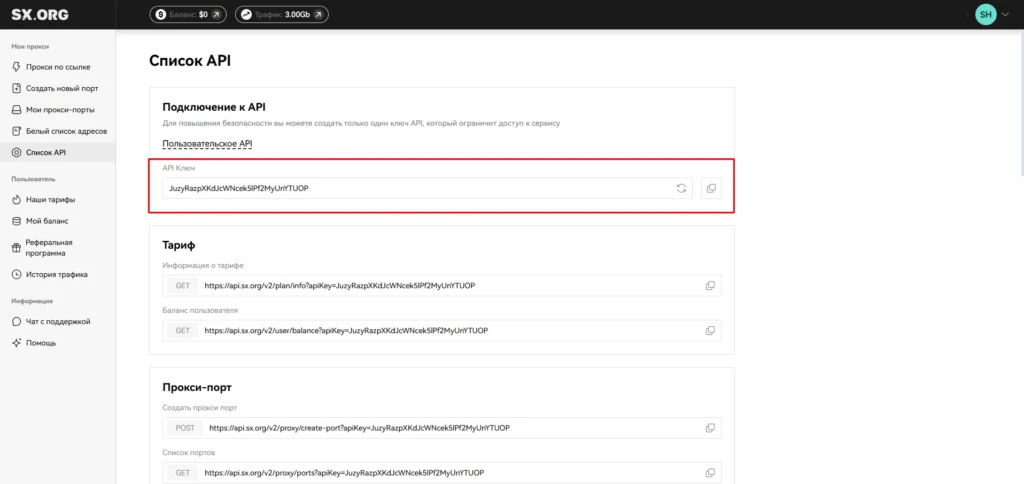Click the SH user avatar

(985, 14)
